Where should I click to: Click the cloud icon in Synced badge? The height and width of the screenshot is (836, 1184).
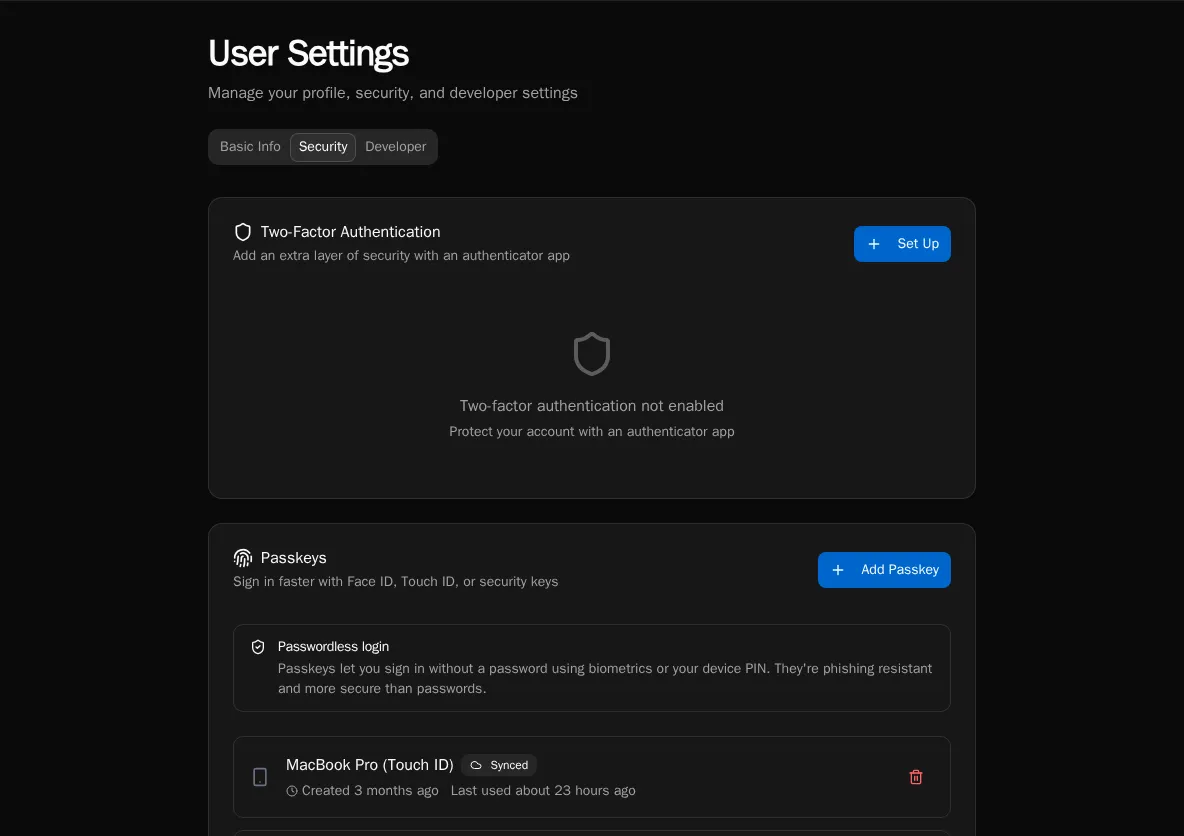click(476, 765)
